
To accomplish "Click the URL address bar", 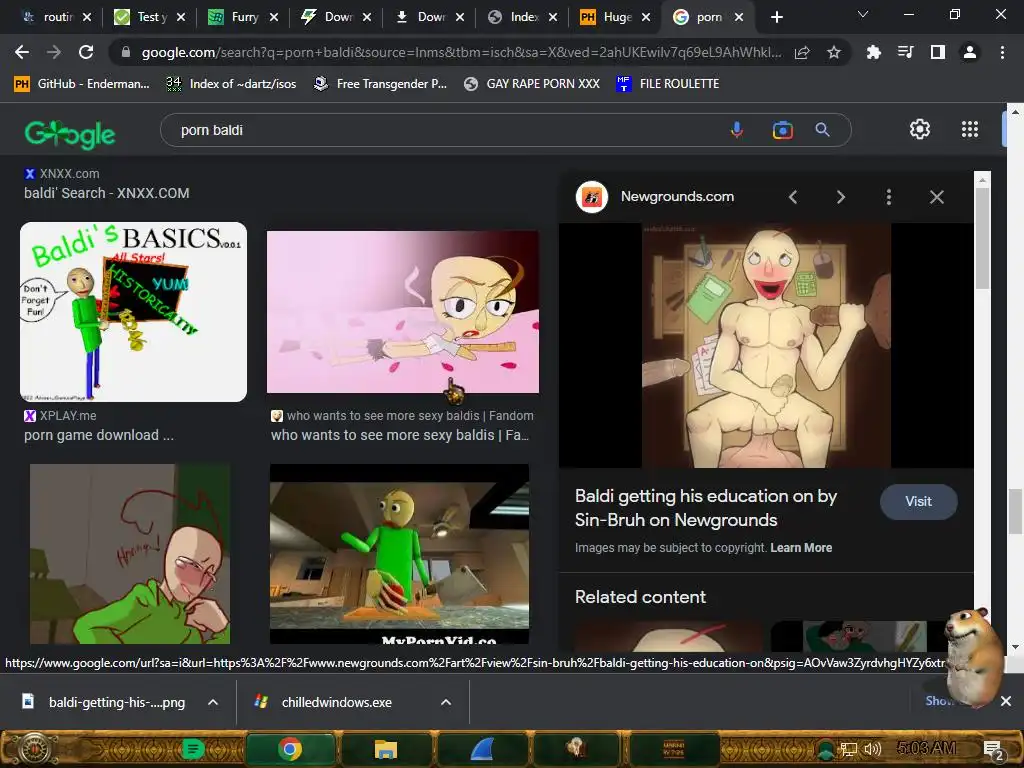I will [460, 52].
